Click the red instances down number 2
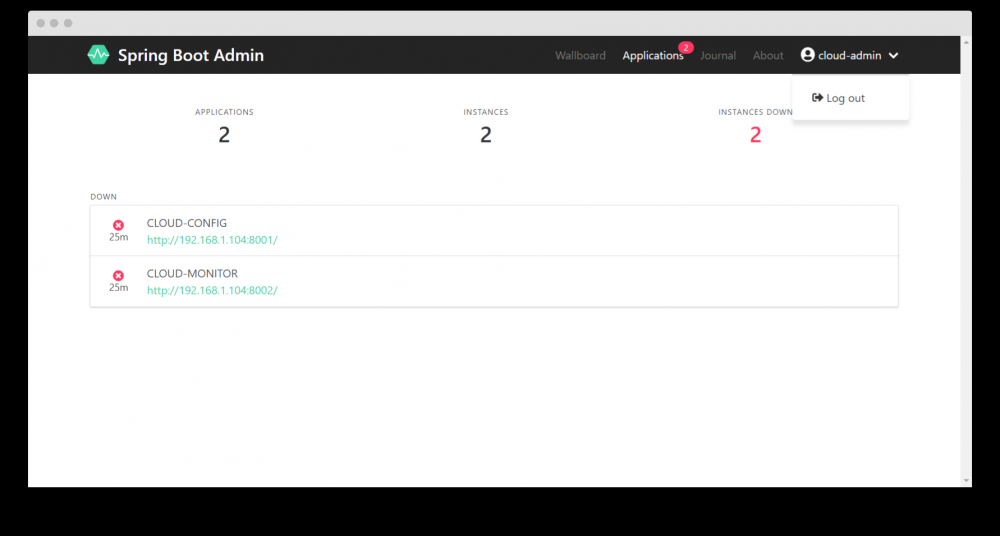This screenshot has height=536, width=1000. 756,135
